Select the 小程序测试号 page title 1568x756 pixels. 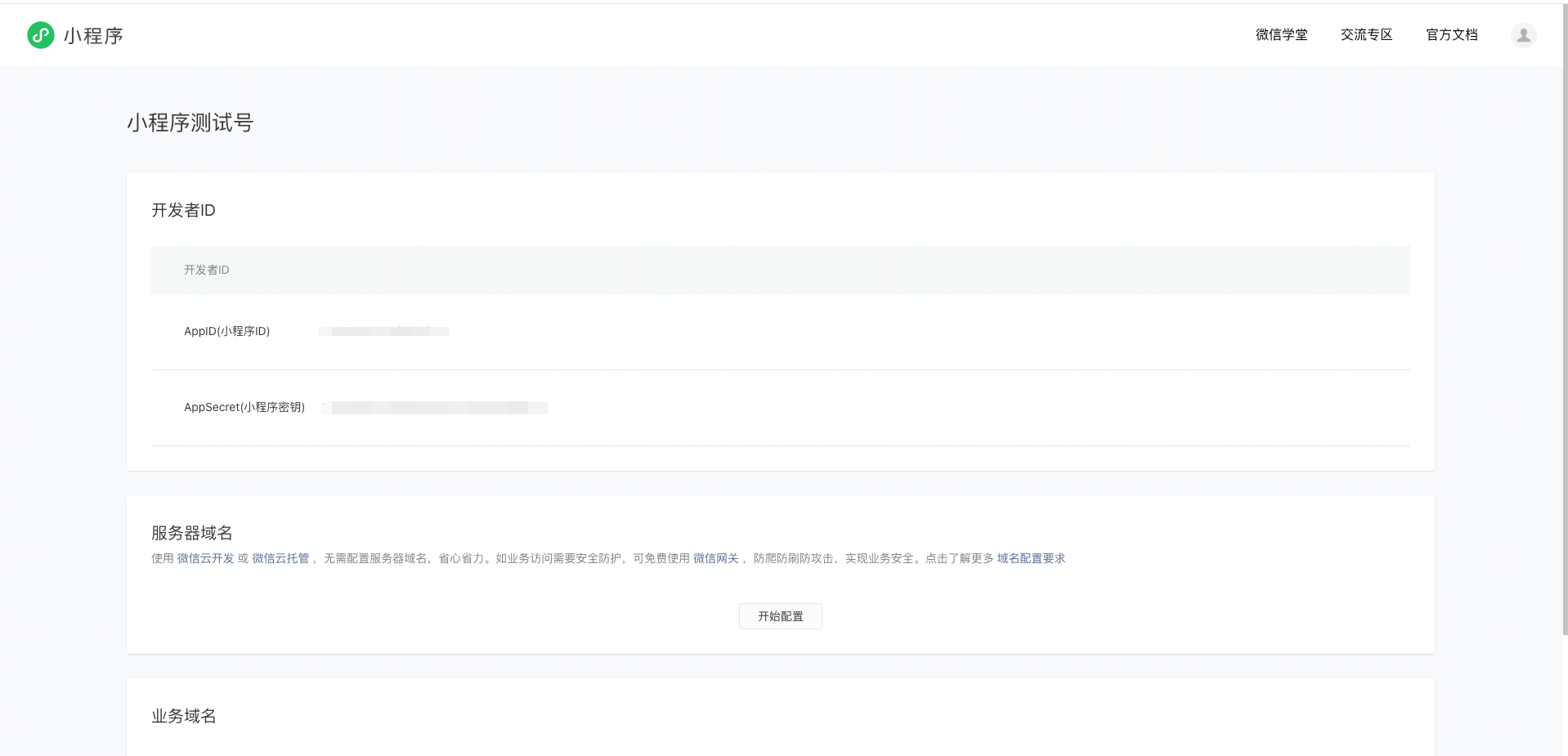(x=190, y=123)
